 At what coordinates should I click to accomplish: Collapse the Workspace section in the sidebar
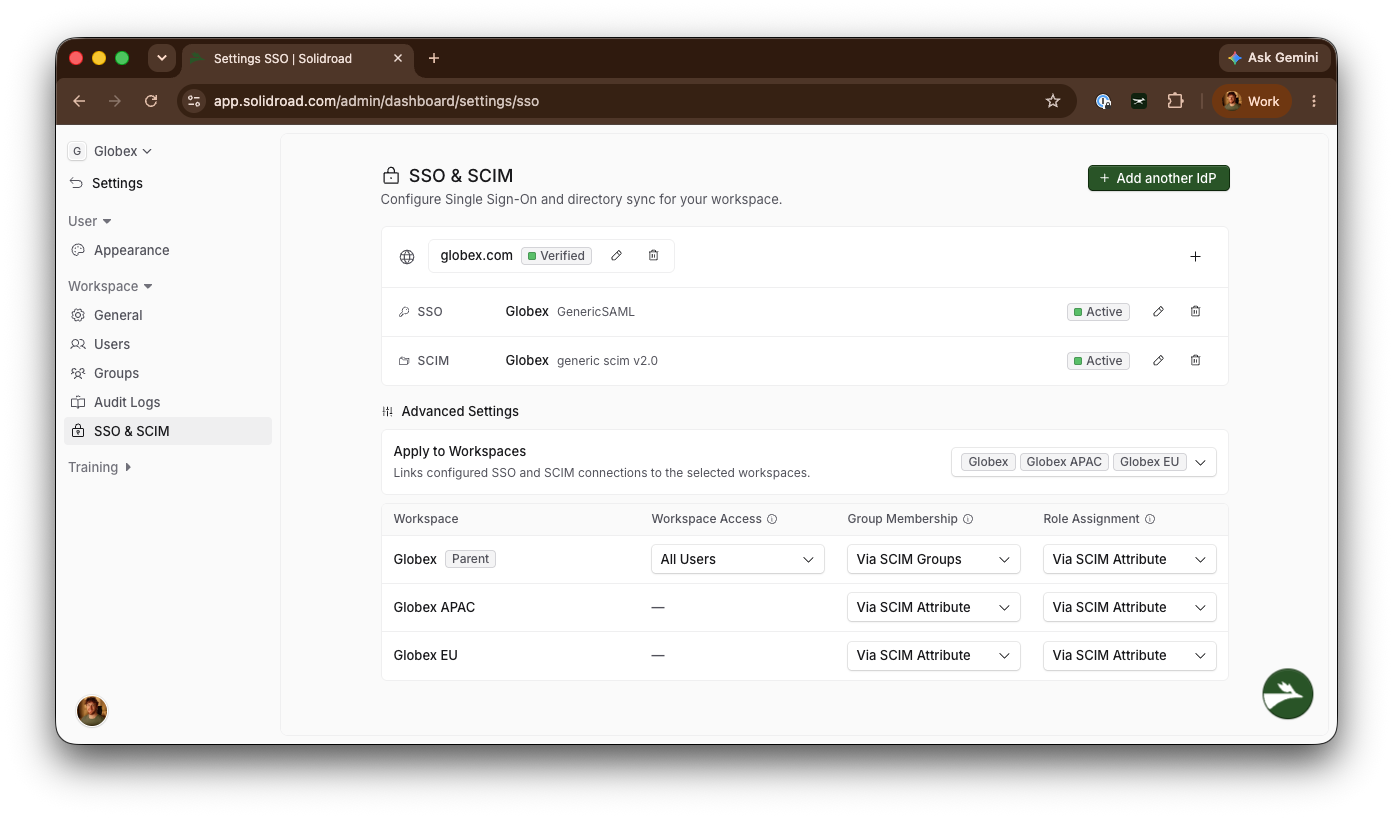point(110,286)
